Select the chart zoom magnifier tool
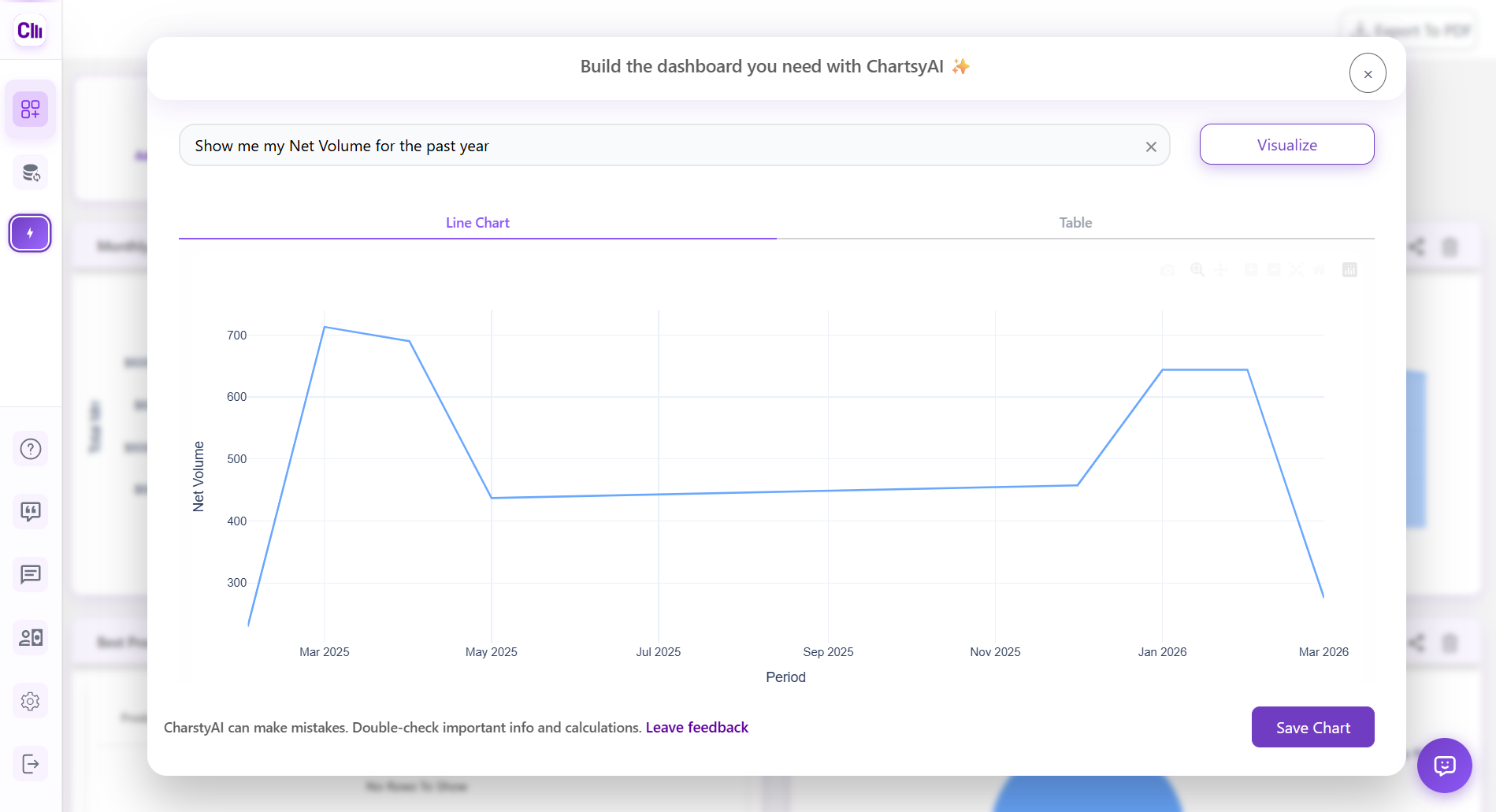Viewport: 1496px width, 812px height. [x=1197, y=269]
